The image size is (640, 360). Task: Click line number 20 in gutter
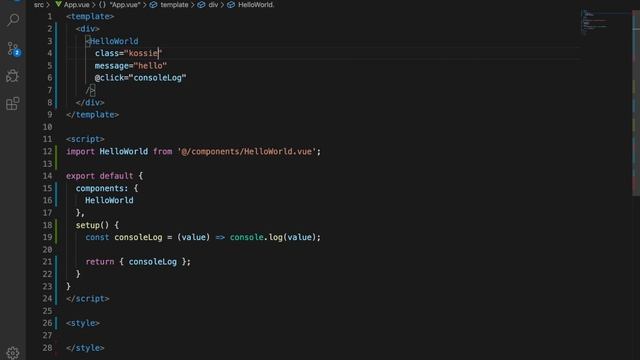47,249
